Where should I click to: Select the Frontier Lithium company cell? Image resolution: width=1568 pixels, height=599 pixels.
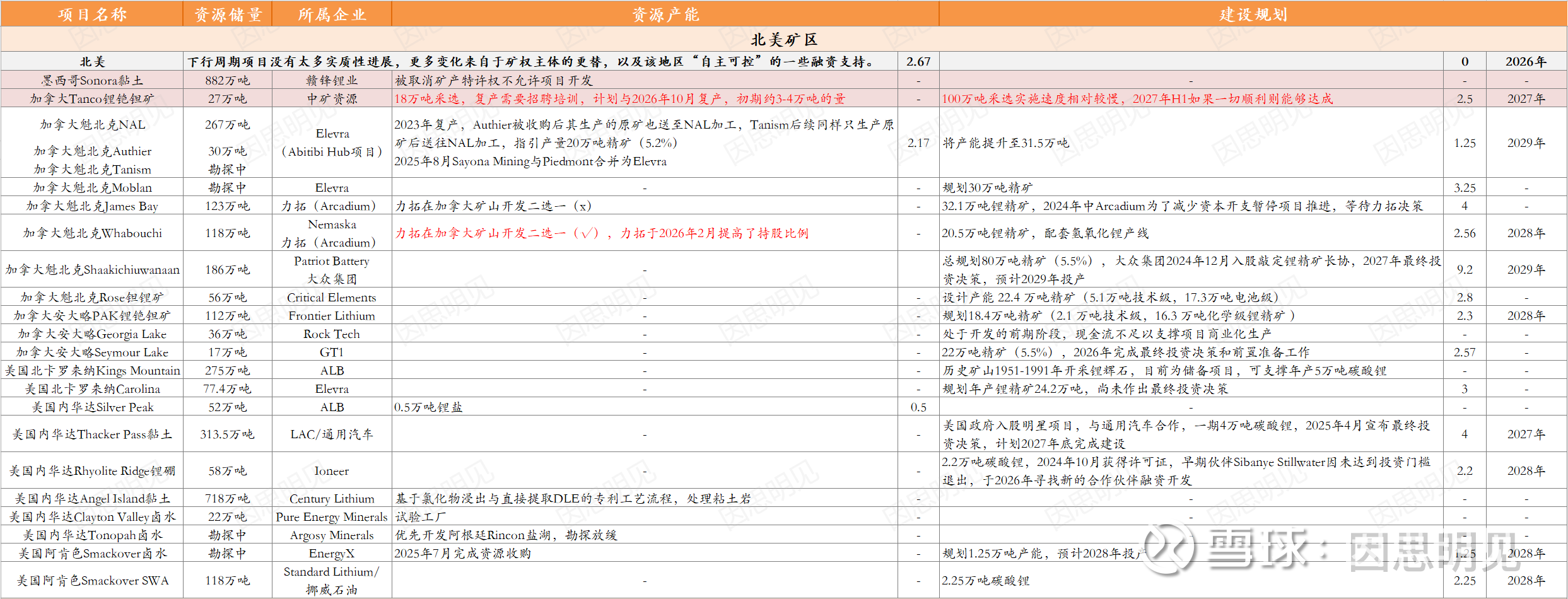[332, 315]
